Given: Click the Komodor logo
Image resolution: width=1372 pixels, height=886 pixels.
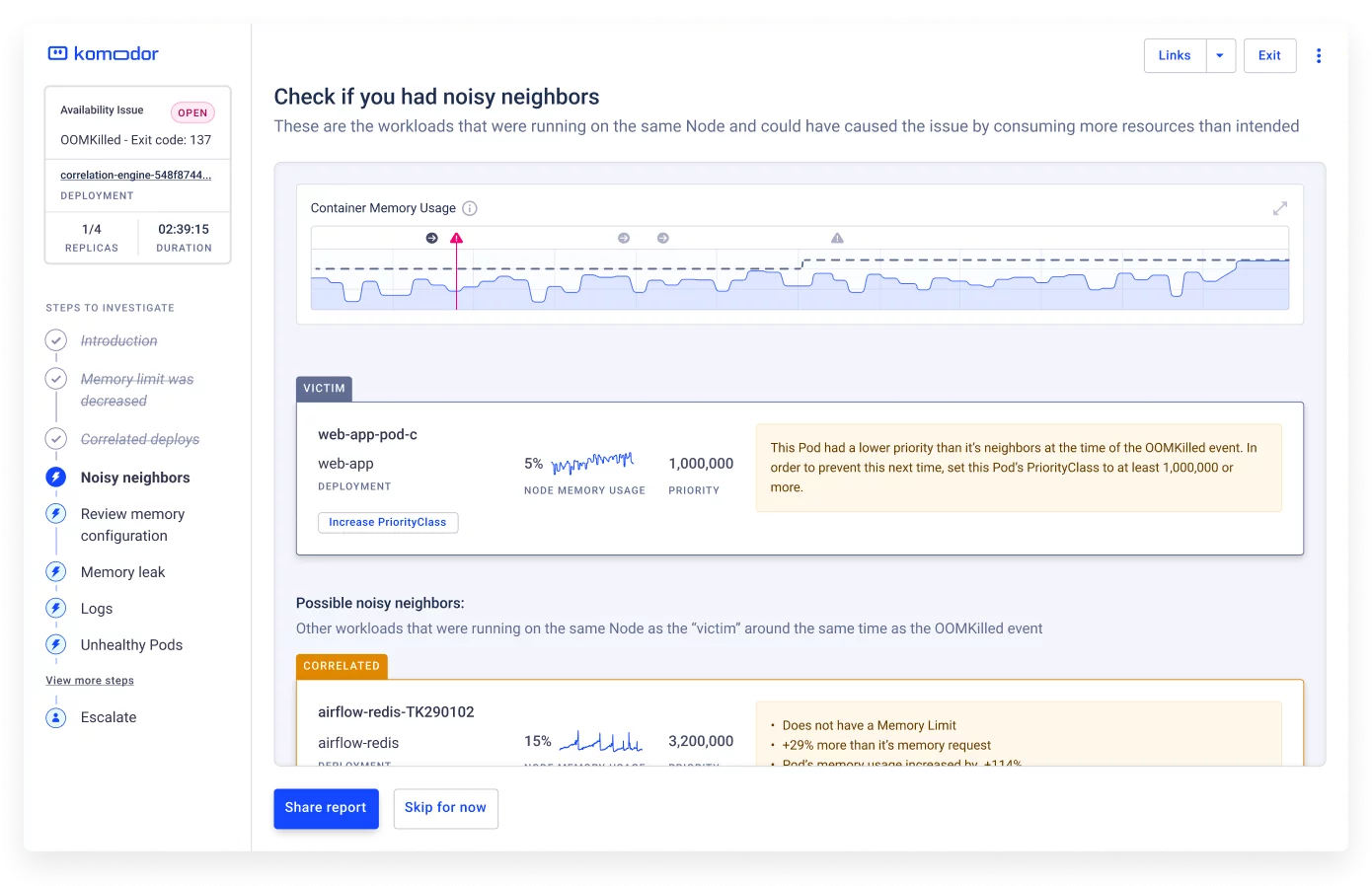Looking at the screenshot, I should [103, 53].
